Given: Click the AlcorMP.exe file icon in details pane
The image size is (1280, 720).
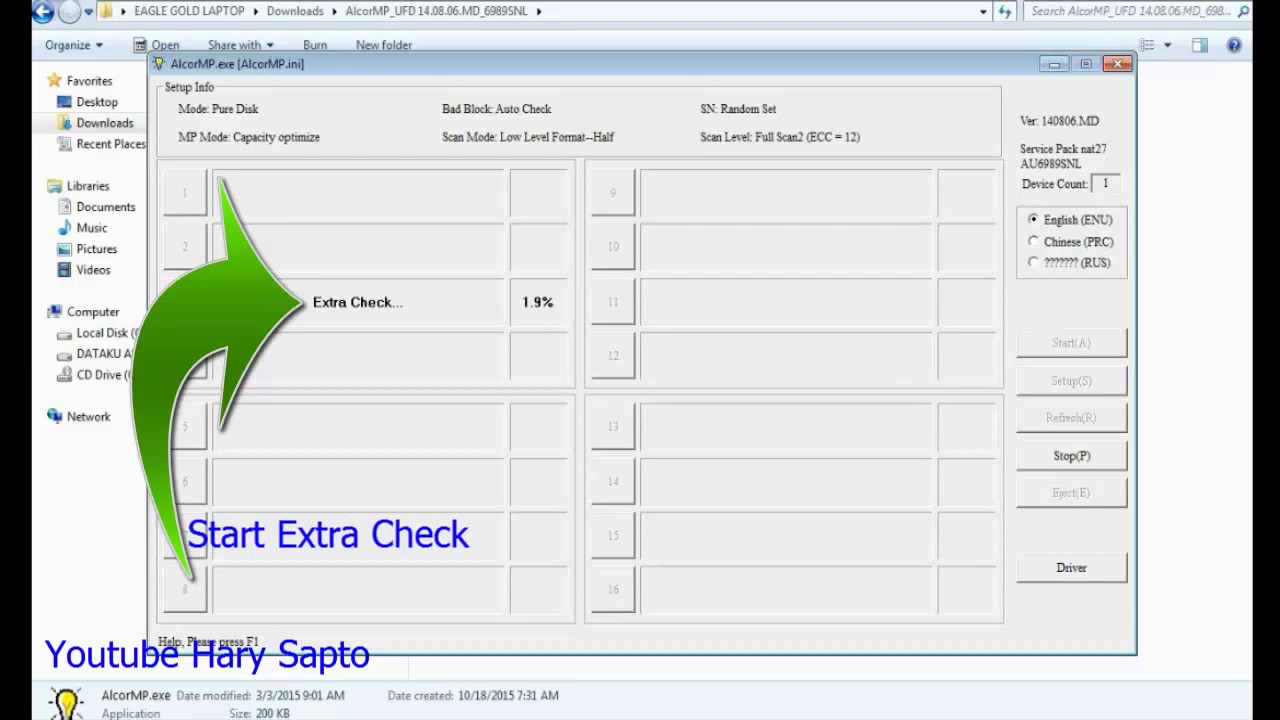Looking at the screenshot, I should pyautogui.click(x=66, y=703).
